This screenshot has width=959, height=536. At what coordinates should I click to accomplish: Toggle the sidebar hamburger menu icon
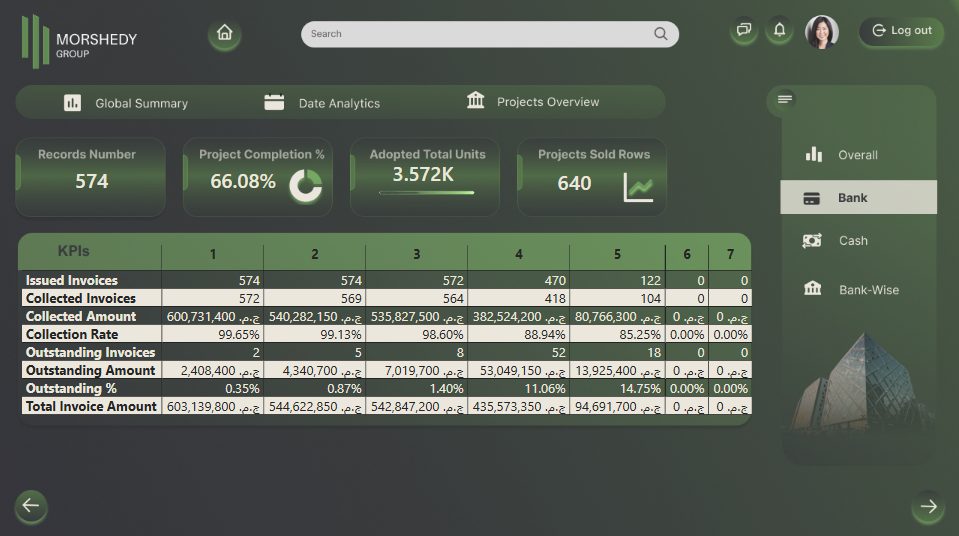(x=785, y=99)
